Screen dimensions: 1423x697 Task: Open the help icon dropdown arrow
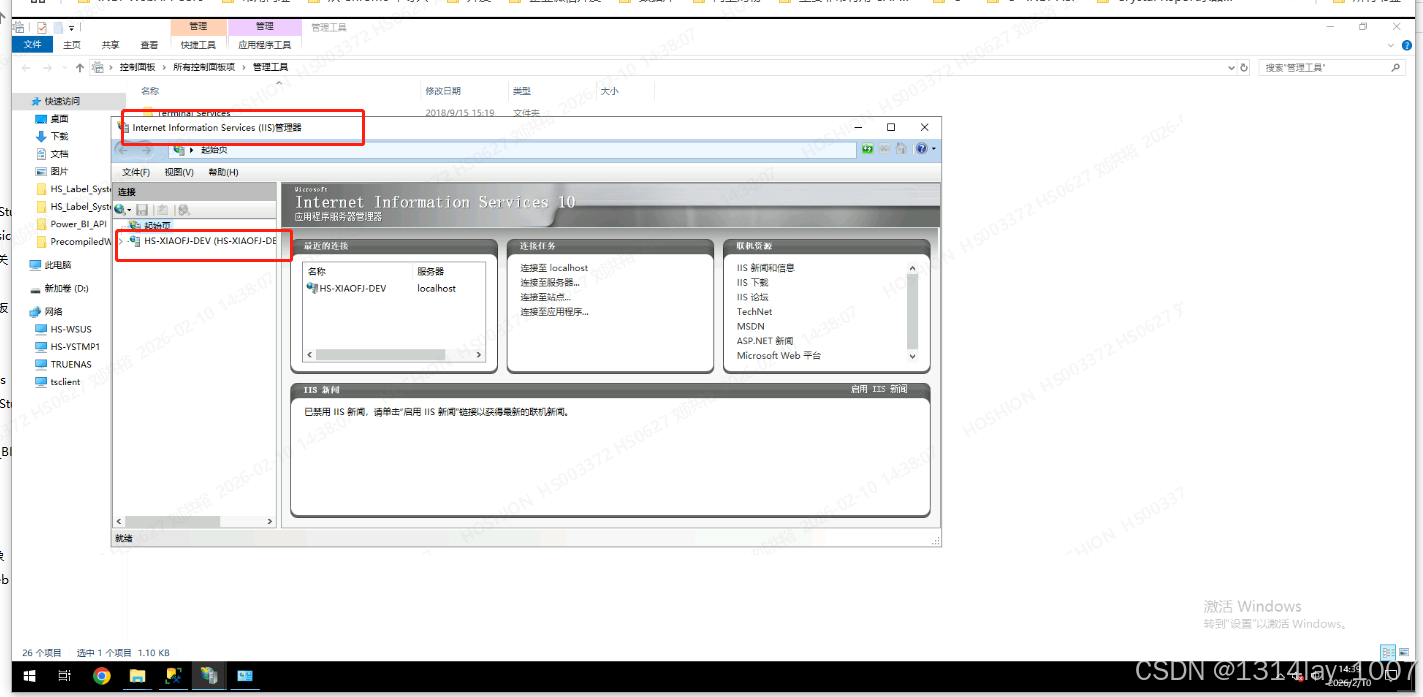click(934, 149)
